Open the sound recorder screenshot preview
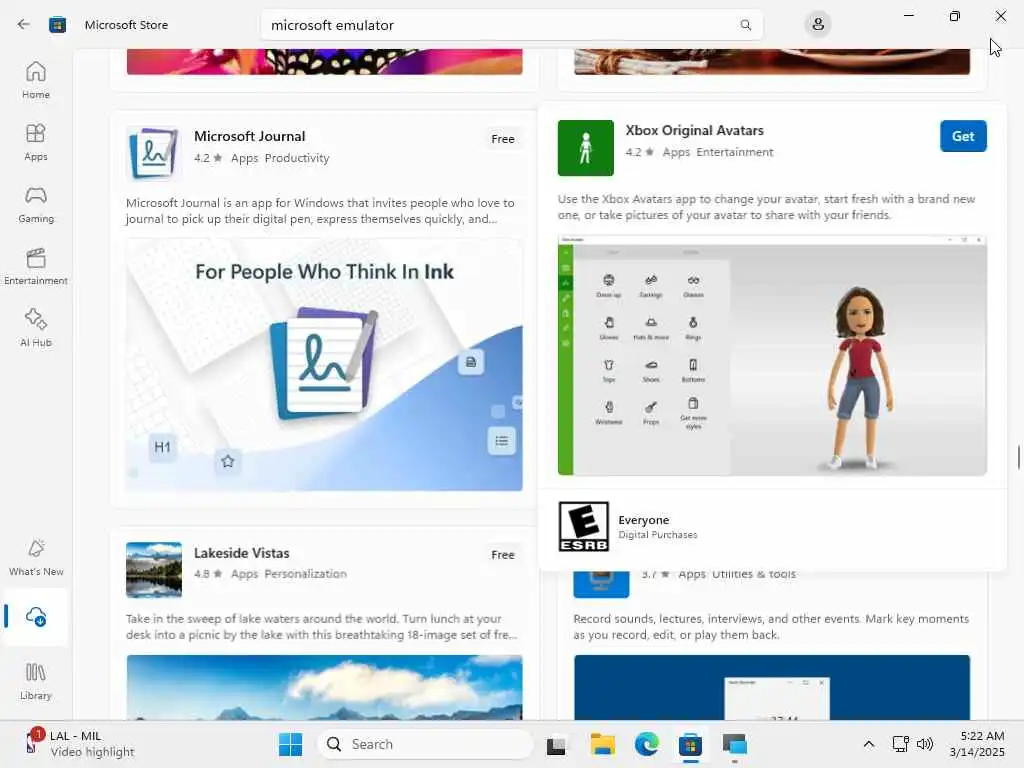The height and width of the screenshot is (768, 1024). [x=772, y=688]
